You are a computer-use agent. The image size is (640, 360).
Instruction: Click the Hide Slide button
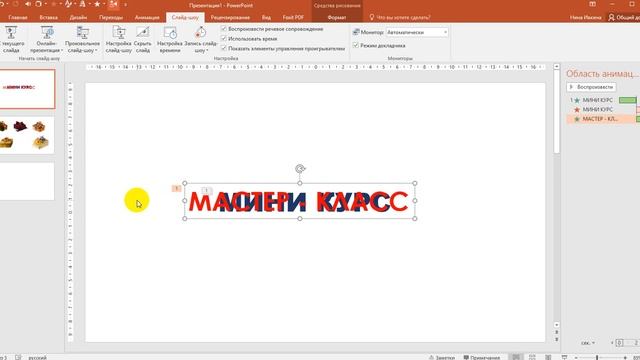tap(142, 39)
